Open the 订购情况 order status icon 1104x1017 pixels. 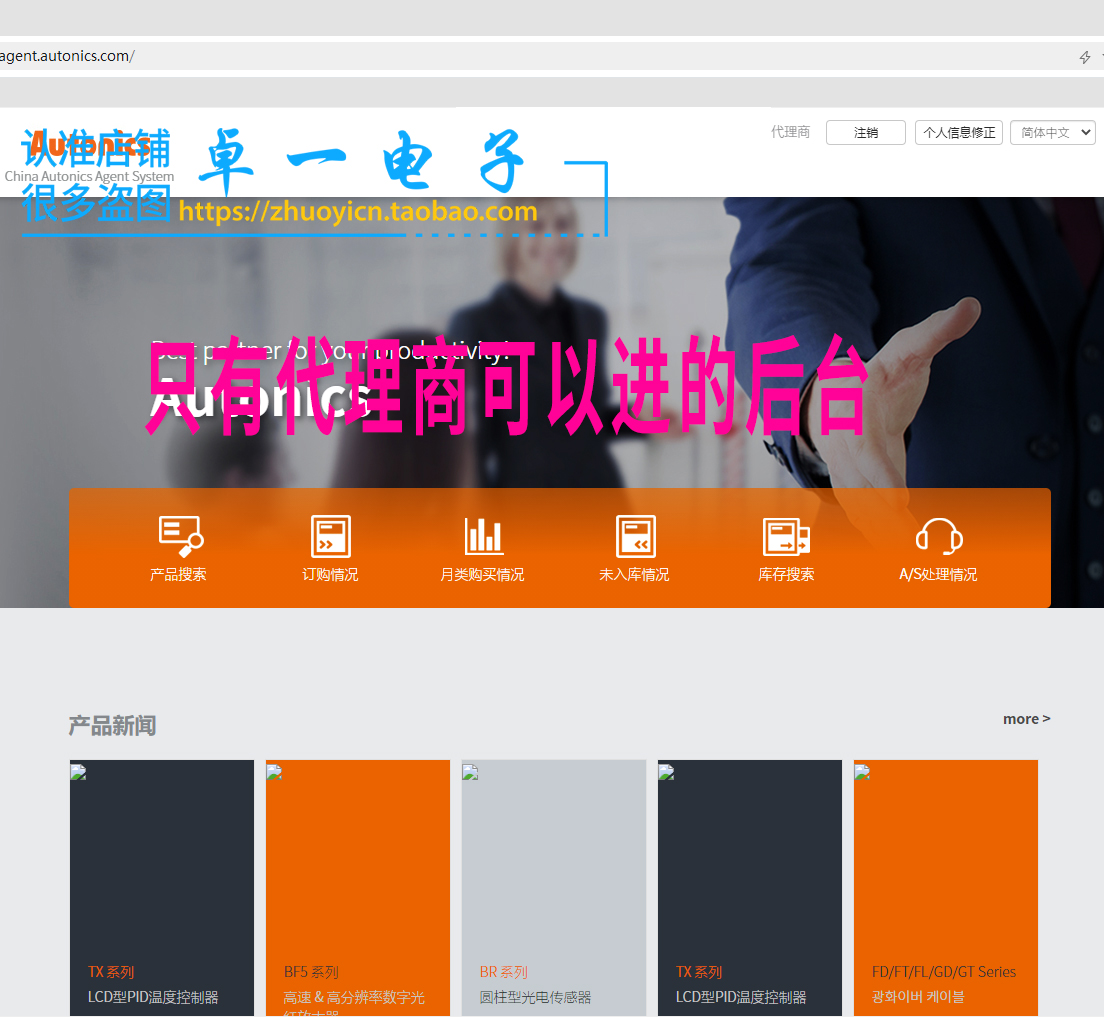[x=330, y=537]
